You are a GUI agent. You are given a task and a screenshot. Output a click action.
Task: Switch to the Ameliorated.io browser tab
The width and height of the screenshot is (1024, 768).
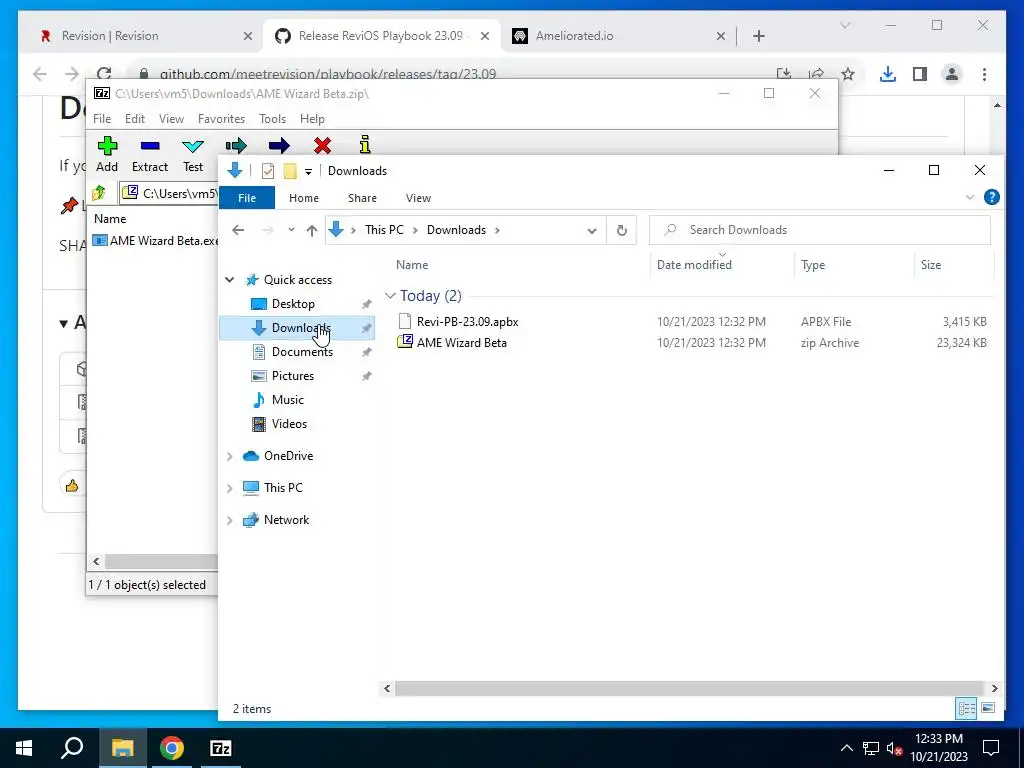tap(618, 36)
